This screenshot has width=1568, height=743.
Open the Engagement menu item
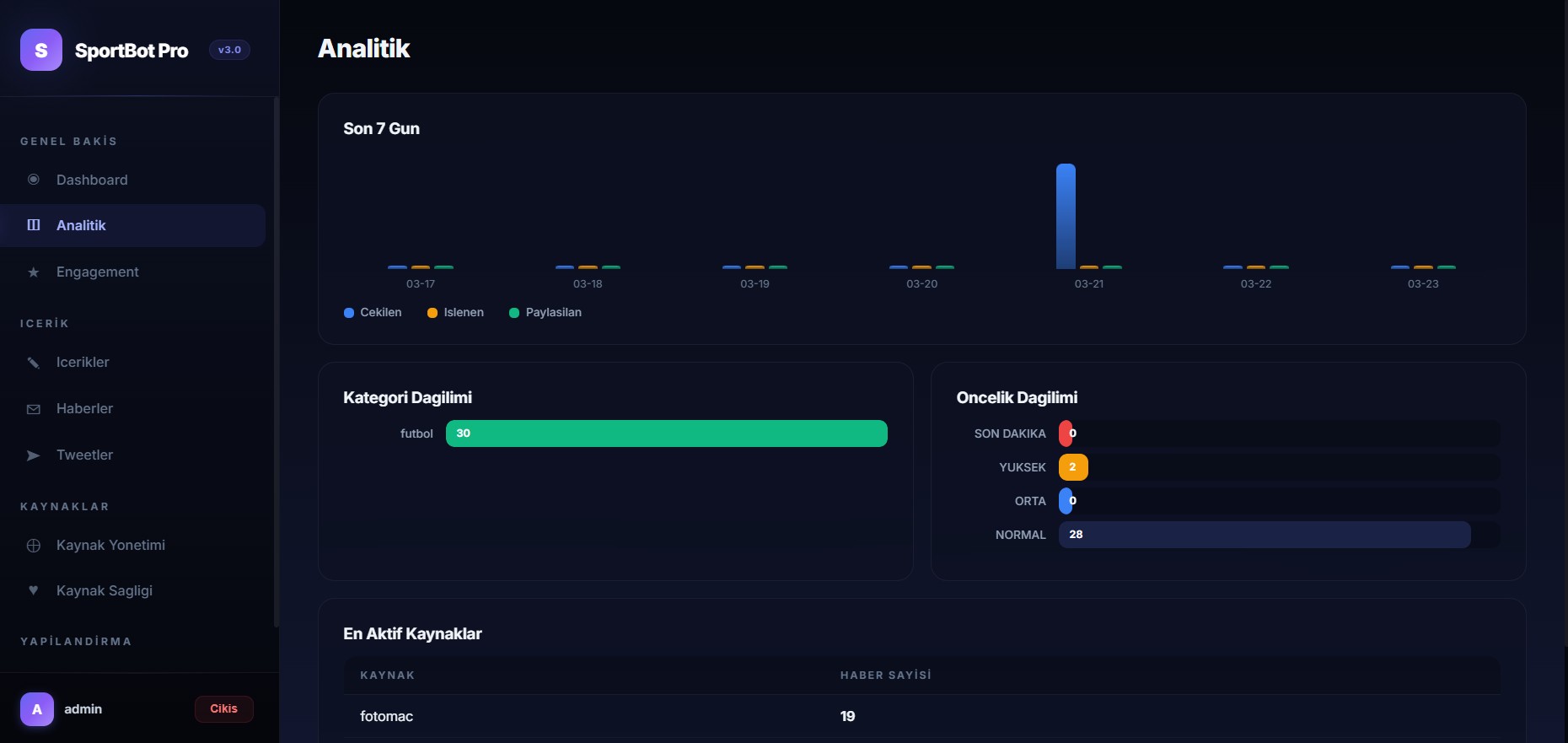point(133,272)
